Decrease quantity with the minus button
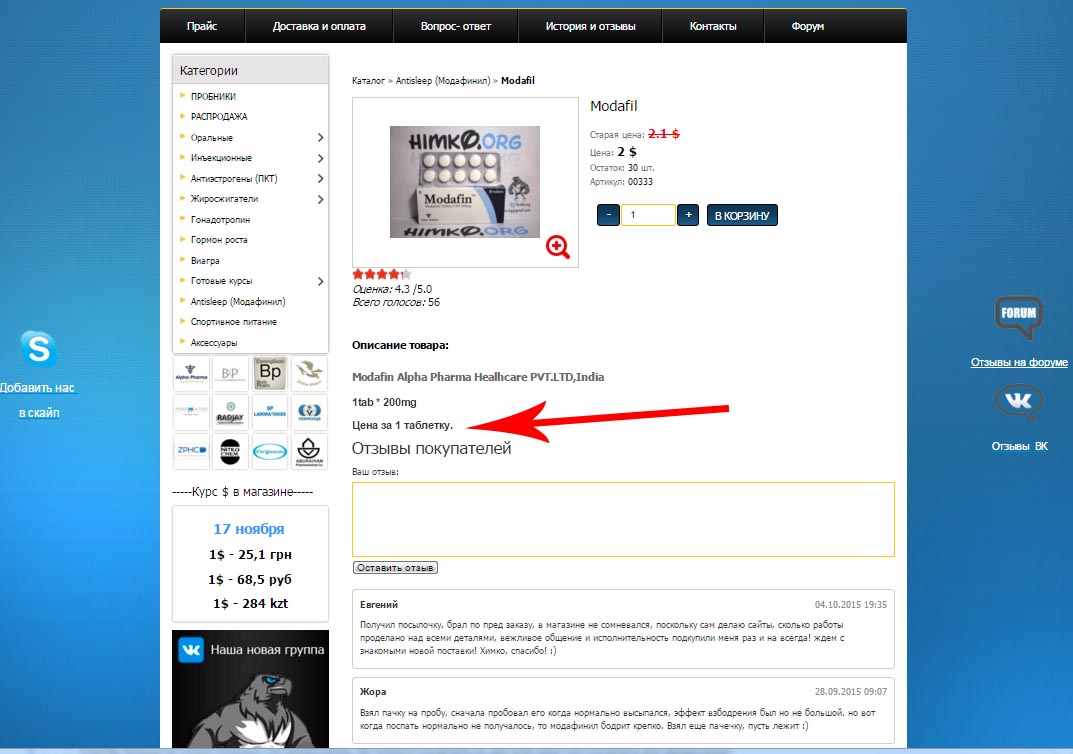Viewport: 1073px width, 754px height. pyautogui.click(x=608, y=215)
